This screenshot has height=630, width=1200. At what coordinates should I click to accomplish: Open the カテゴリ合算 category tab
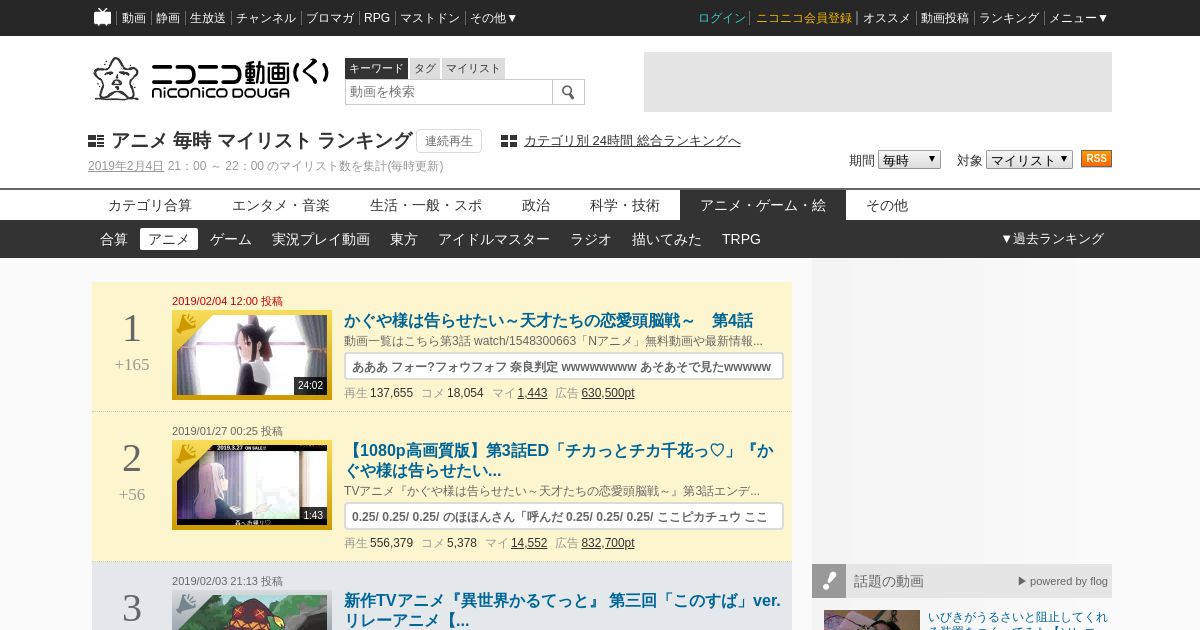point(150,205)
